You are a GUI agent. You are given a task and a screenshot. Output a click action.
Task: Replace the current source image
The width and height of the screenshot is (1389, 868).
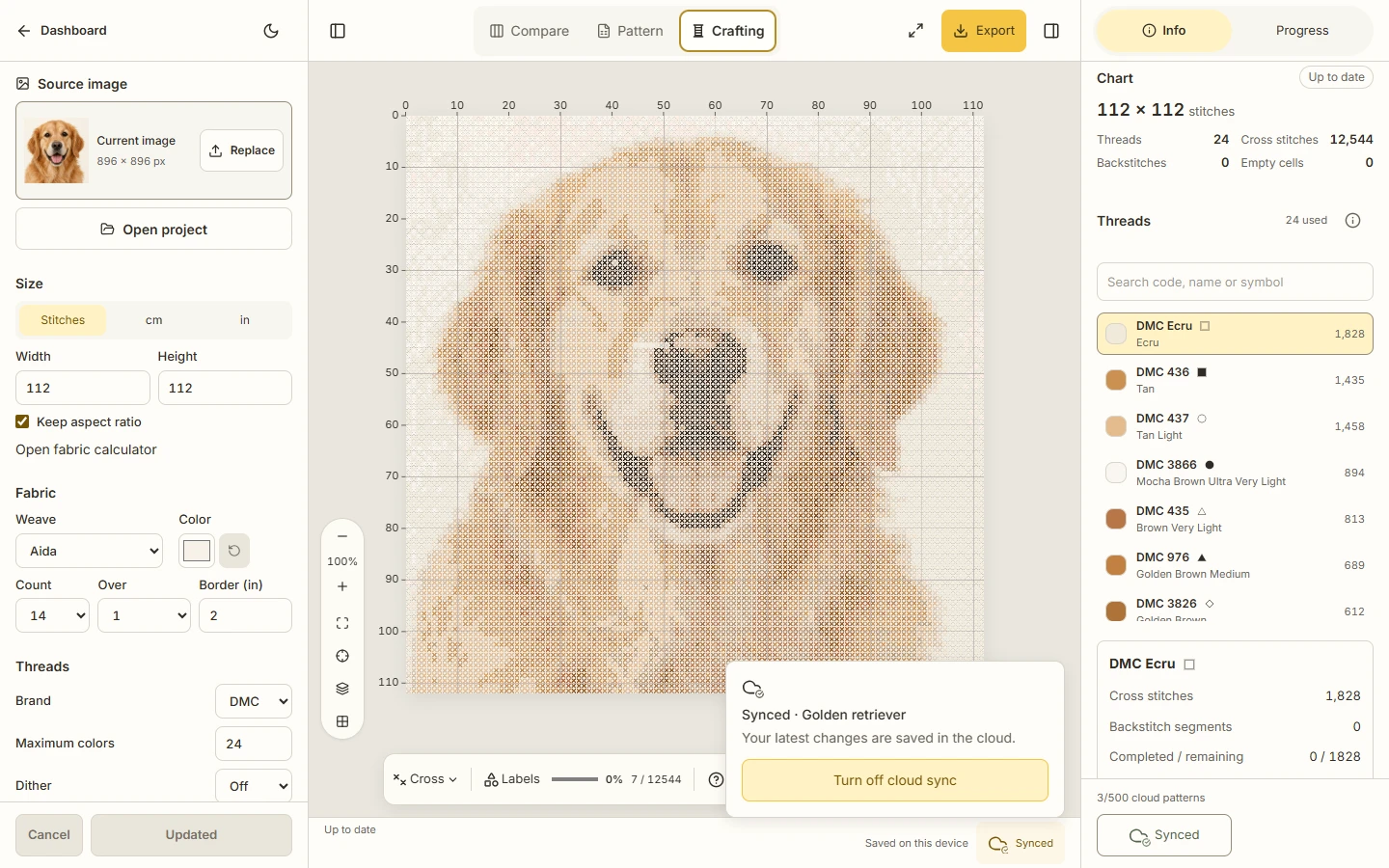[242, 150]
